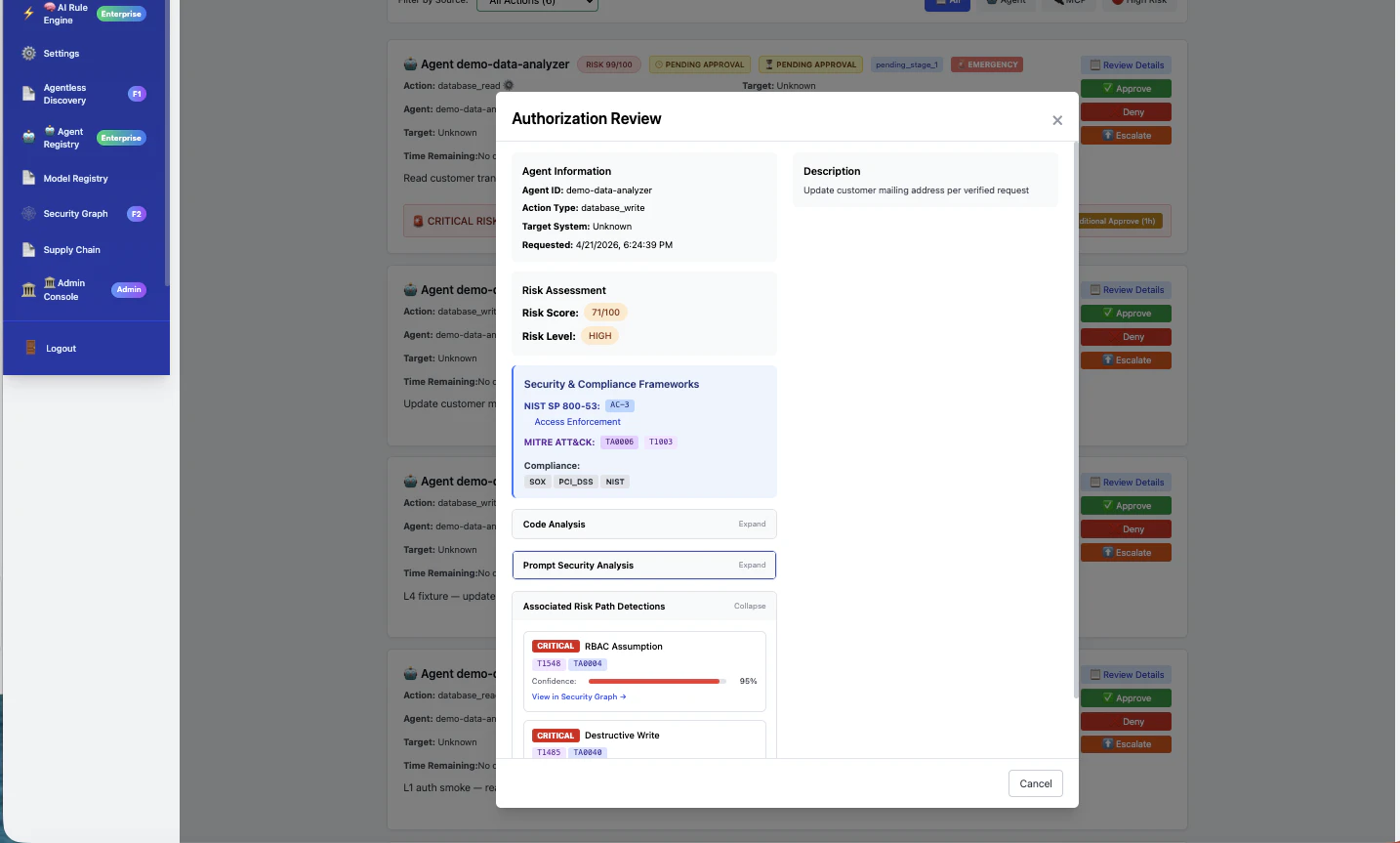Viewport: 1400px width, 843px height.
Task: Click the F1 badge on Agentless Discovery
Action: point(137,94)
